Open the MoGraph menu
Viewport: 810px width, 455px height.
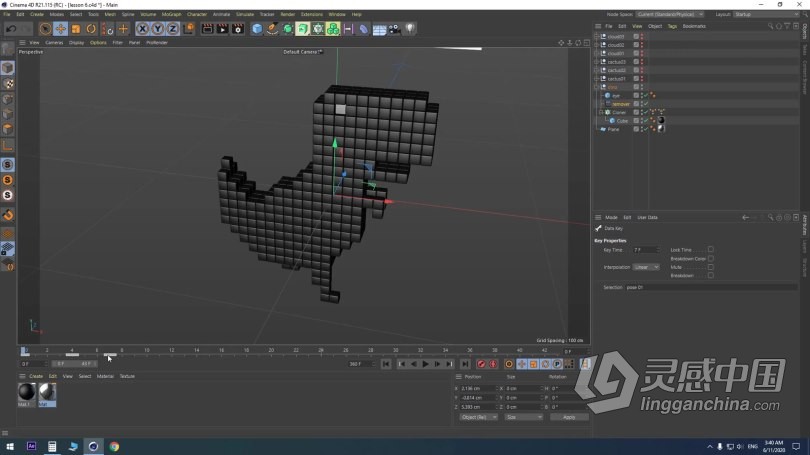click(x=172, y=14)
